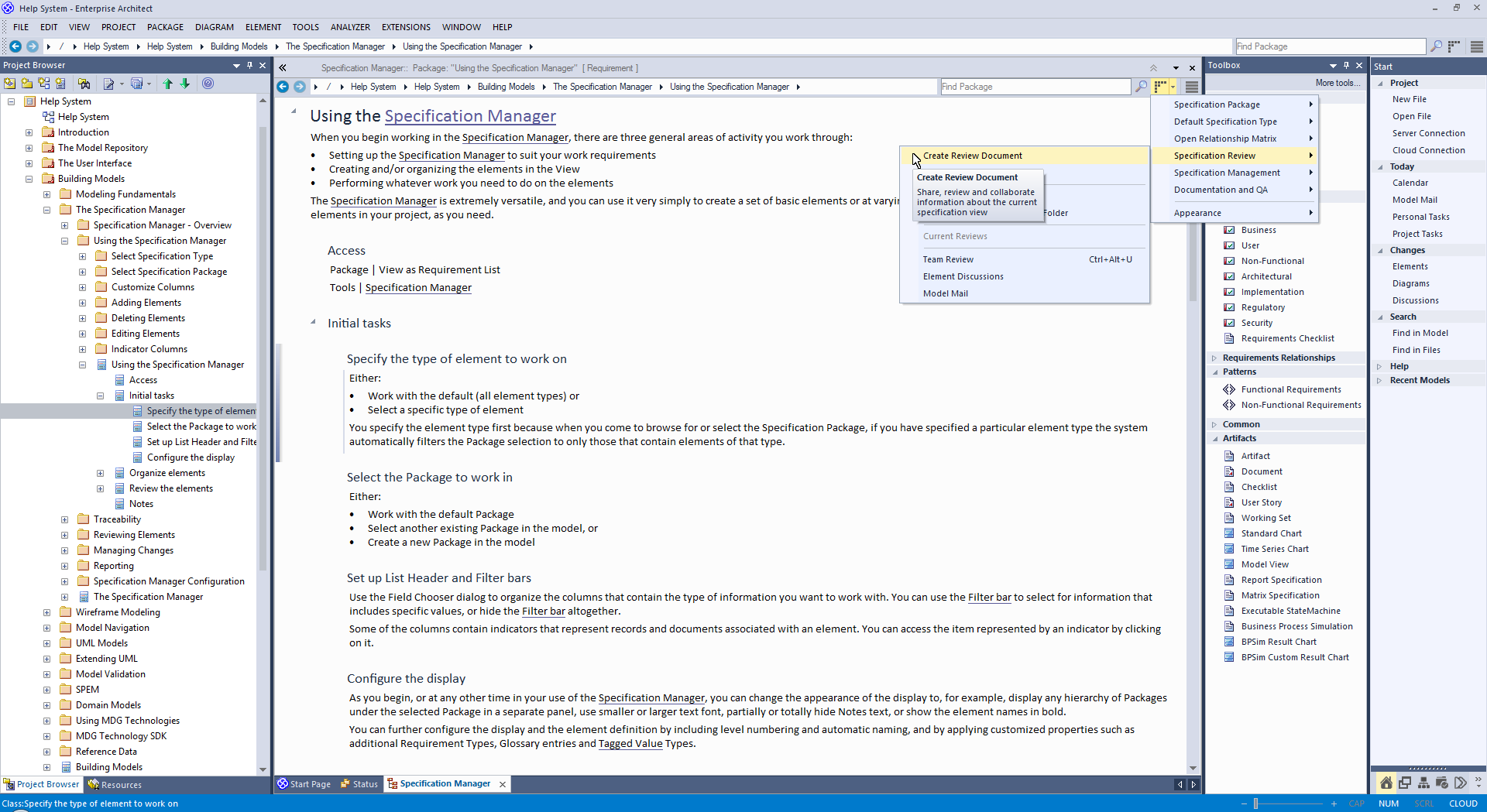
Task: Click the New Model From Pattern icon
Action: point(9,84)
